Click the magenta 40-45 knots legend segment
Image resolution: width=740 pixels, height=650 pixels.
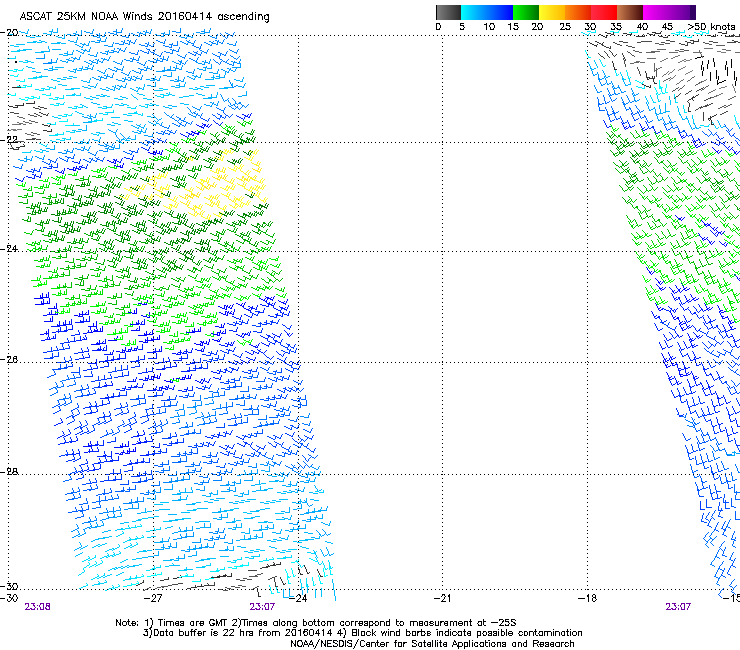(x=656, y=12)
